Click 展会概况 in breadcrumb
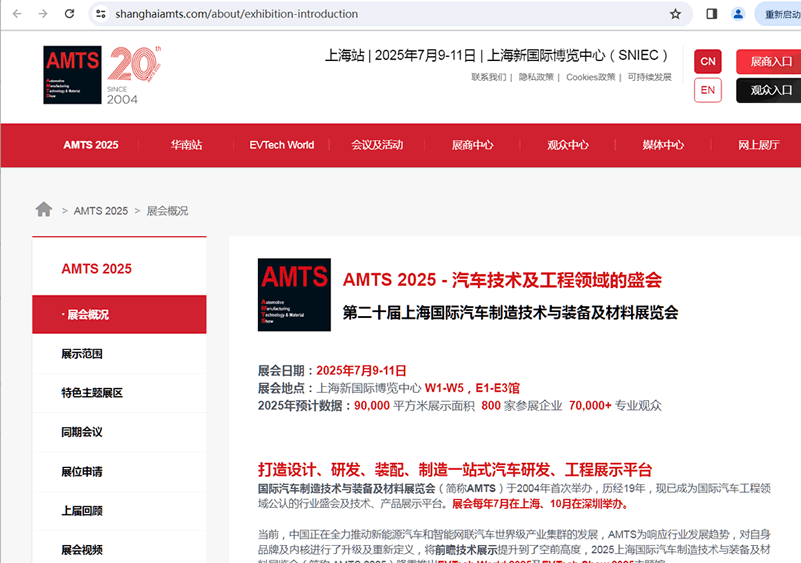Image resolution: width=801 pixels, height=563 pixels. click(x=167, y=211)
